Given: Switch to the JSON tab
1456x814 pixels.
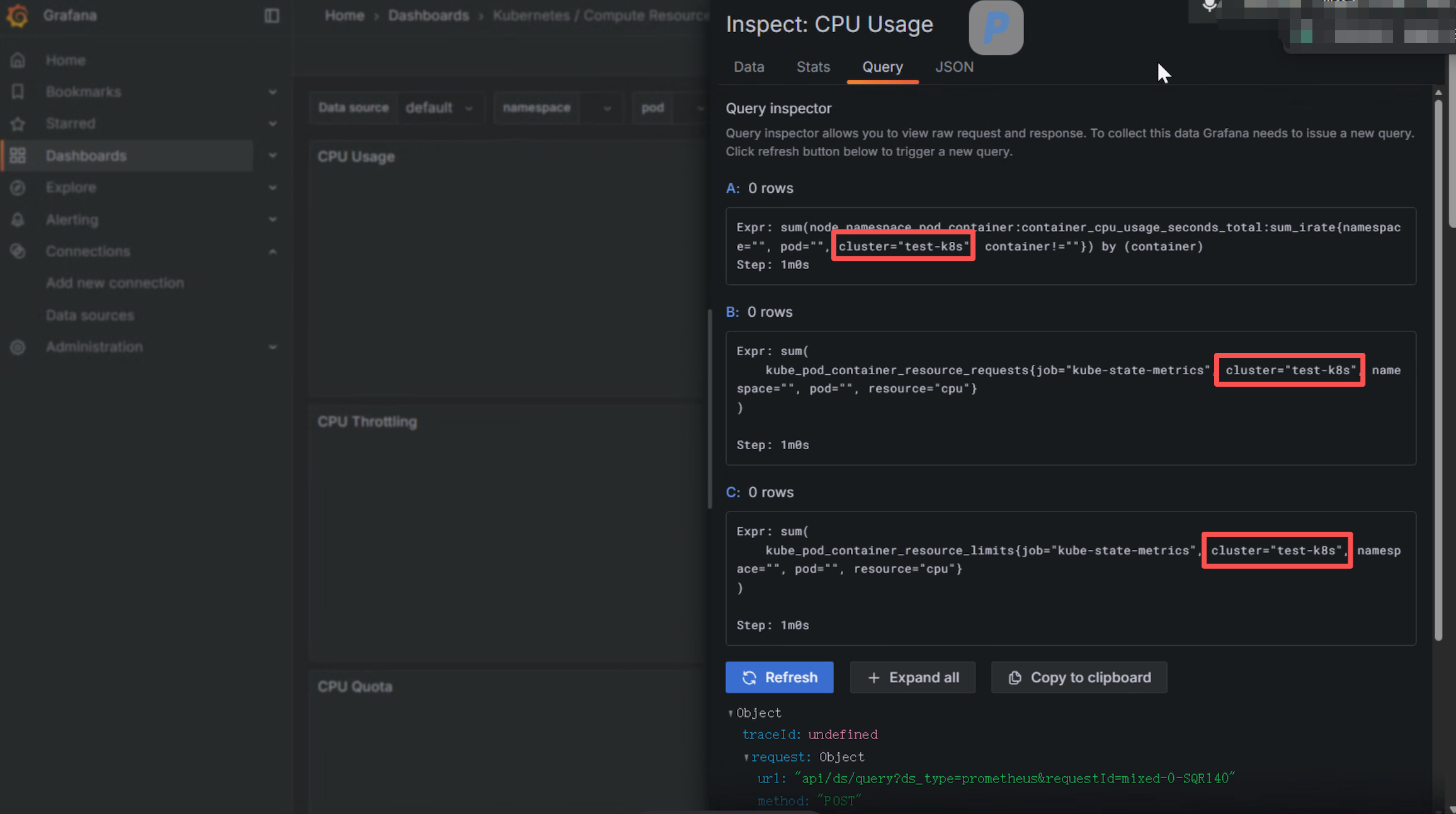Looking at the screenshot, I should [x=954, y=67].
